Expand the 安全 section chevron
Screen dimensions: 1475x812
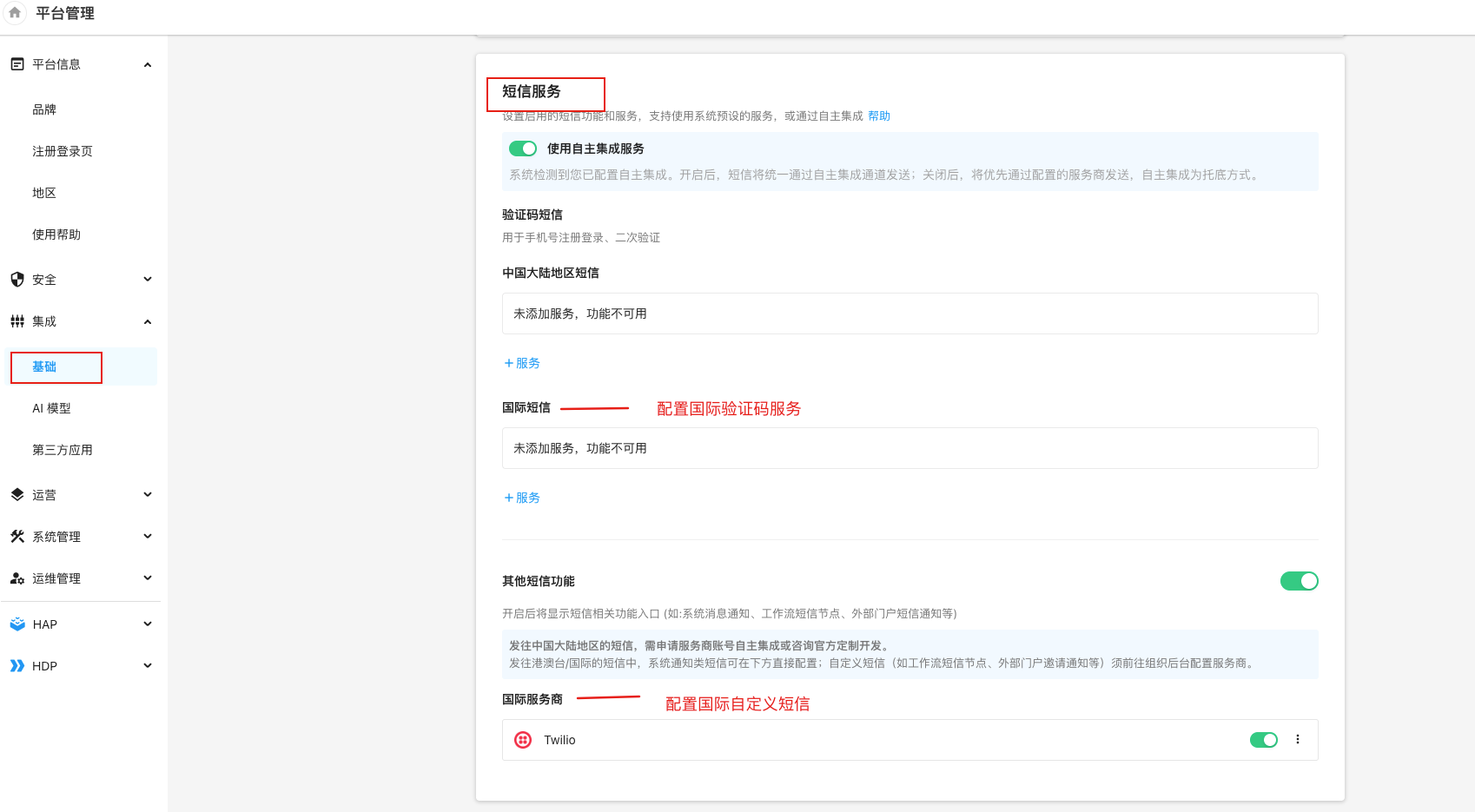point(148,280)
